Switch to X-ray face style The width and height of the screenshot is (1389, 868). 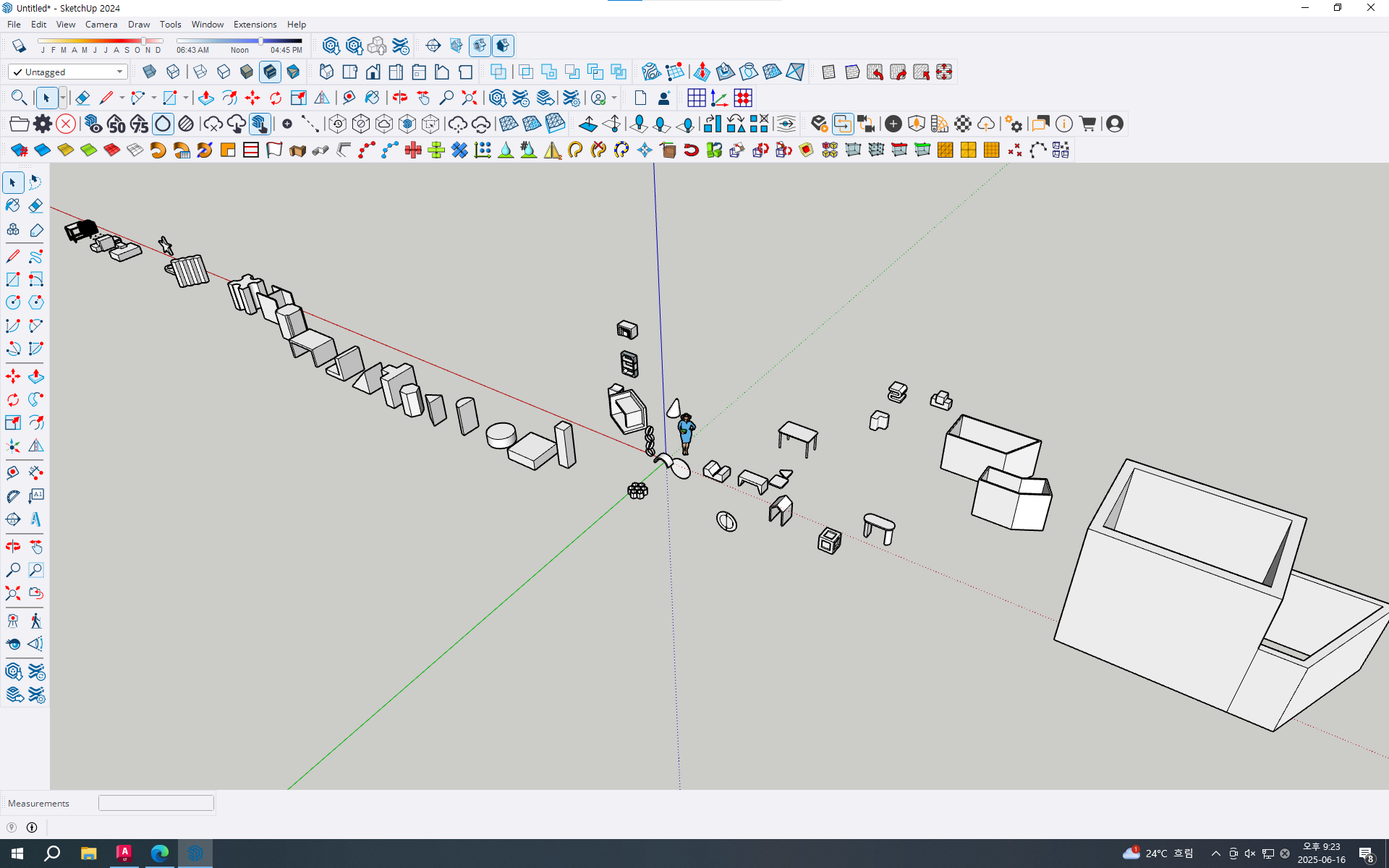(150, 72)
